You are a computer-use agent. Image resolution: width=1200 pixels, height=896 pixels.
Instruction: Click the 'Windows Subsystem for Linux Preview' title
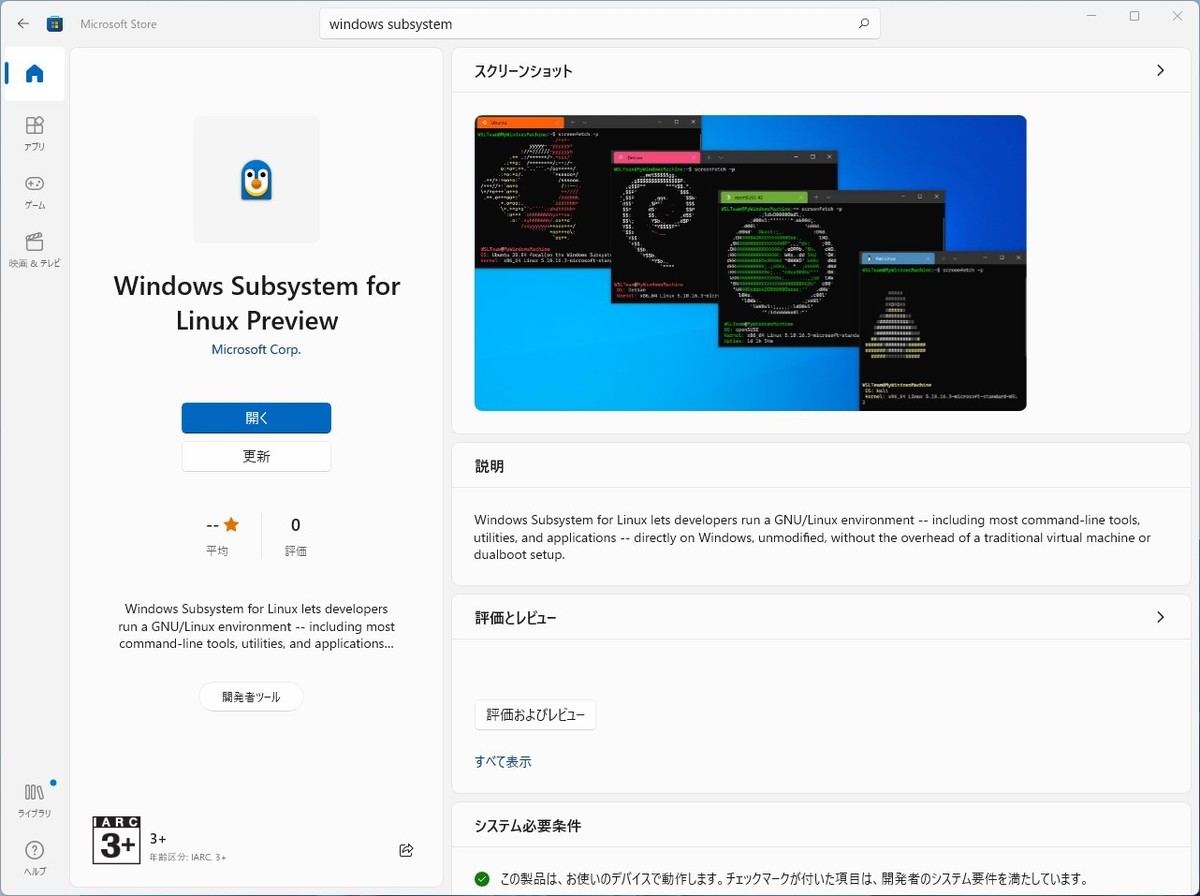[256, 303]
